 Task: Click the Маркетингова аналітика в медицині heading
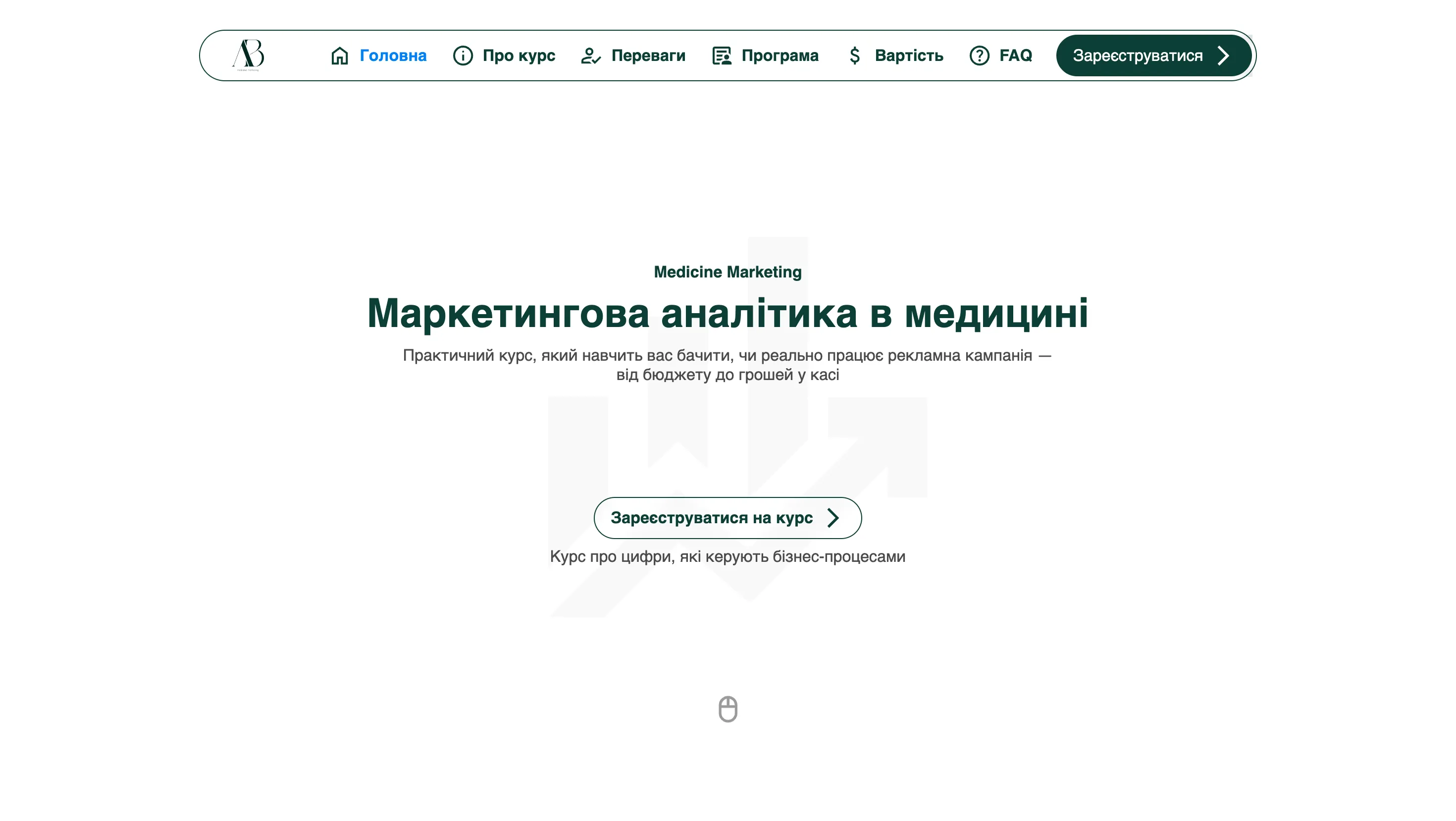pyautogui.click(x=728, y=313)
